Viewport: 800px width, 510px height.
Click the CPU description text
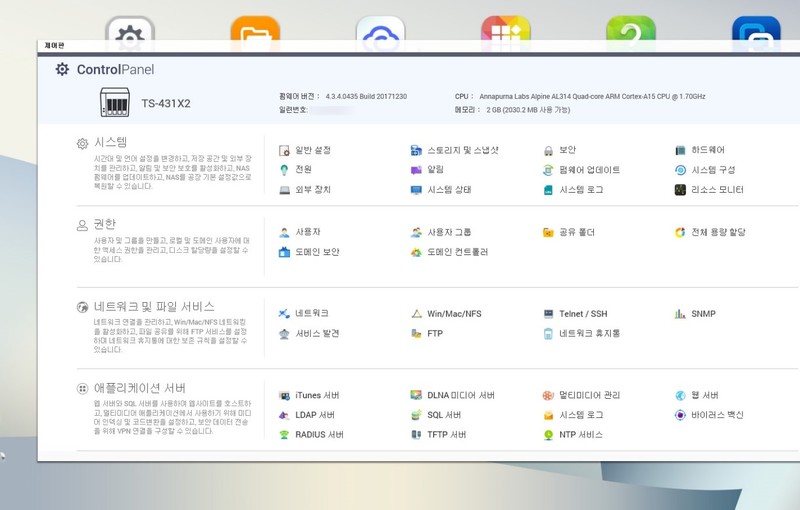point(592,96)
